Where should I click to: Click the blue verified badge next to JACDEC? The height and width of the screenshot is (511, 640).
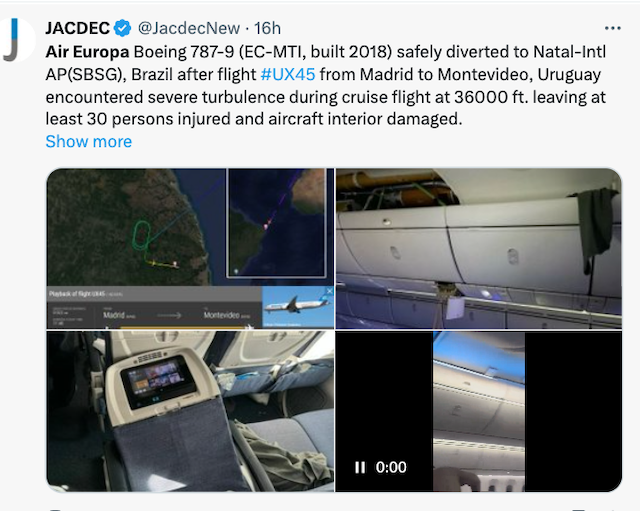[x=124, y=28]
